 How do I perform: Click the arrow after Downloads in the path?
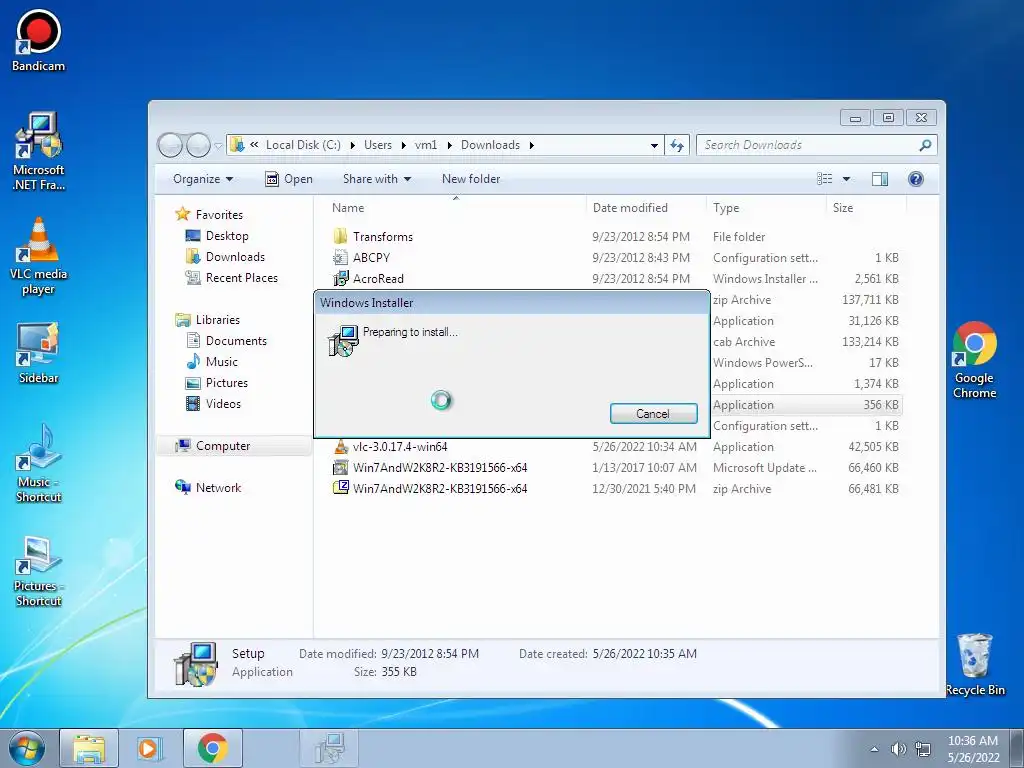tap(532, 146)
